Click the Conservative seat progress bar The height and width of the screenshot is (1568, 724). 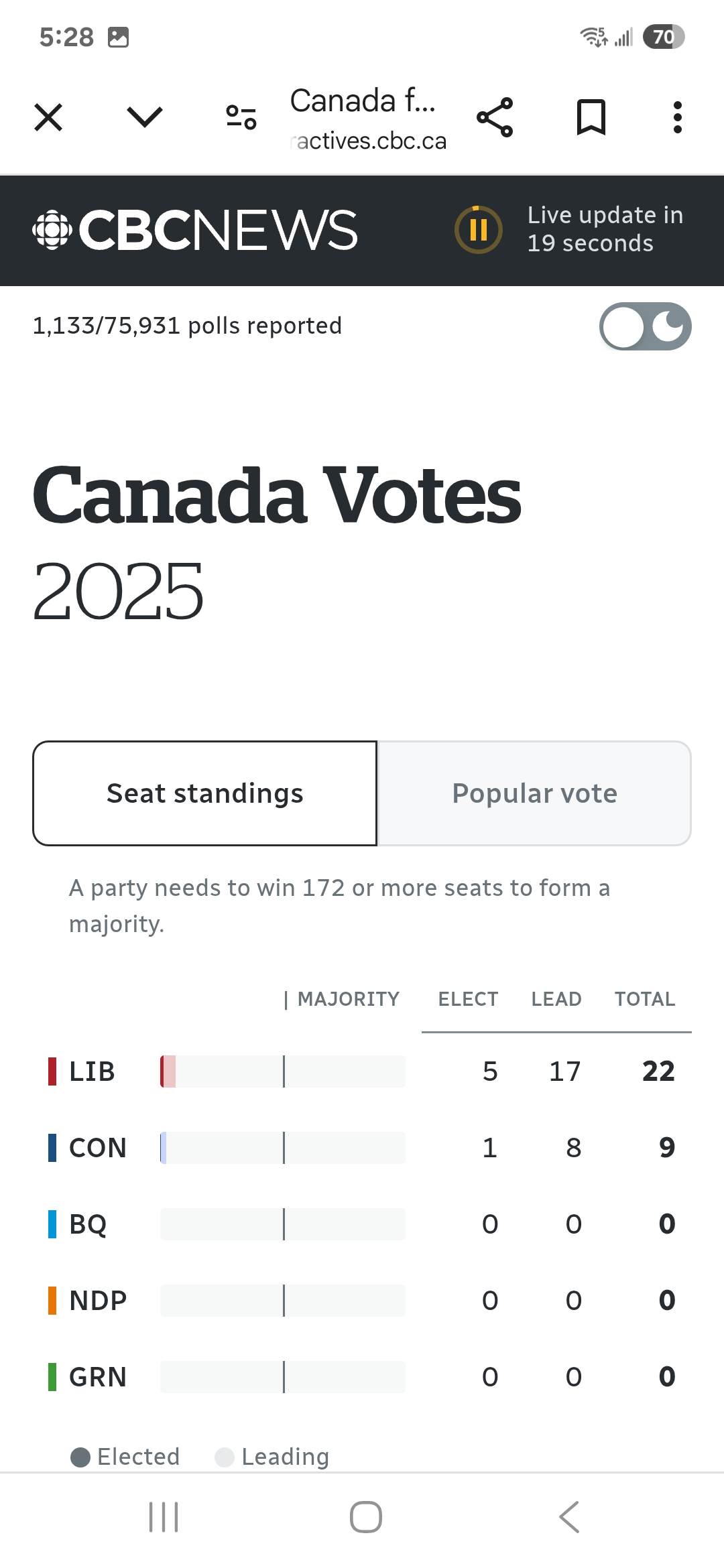coord(283,1148)
